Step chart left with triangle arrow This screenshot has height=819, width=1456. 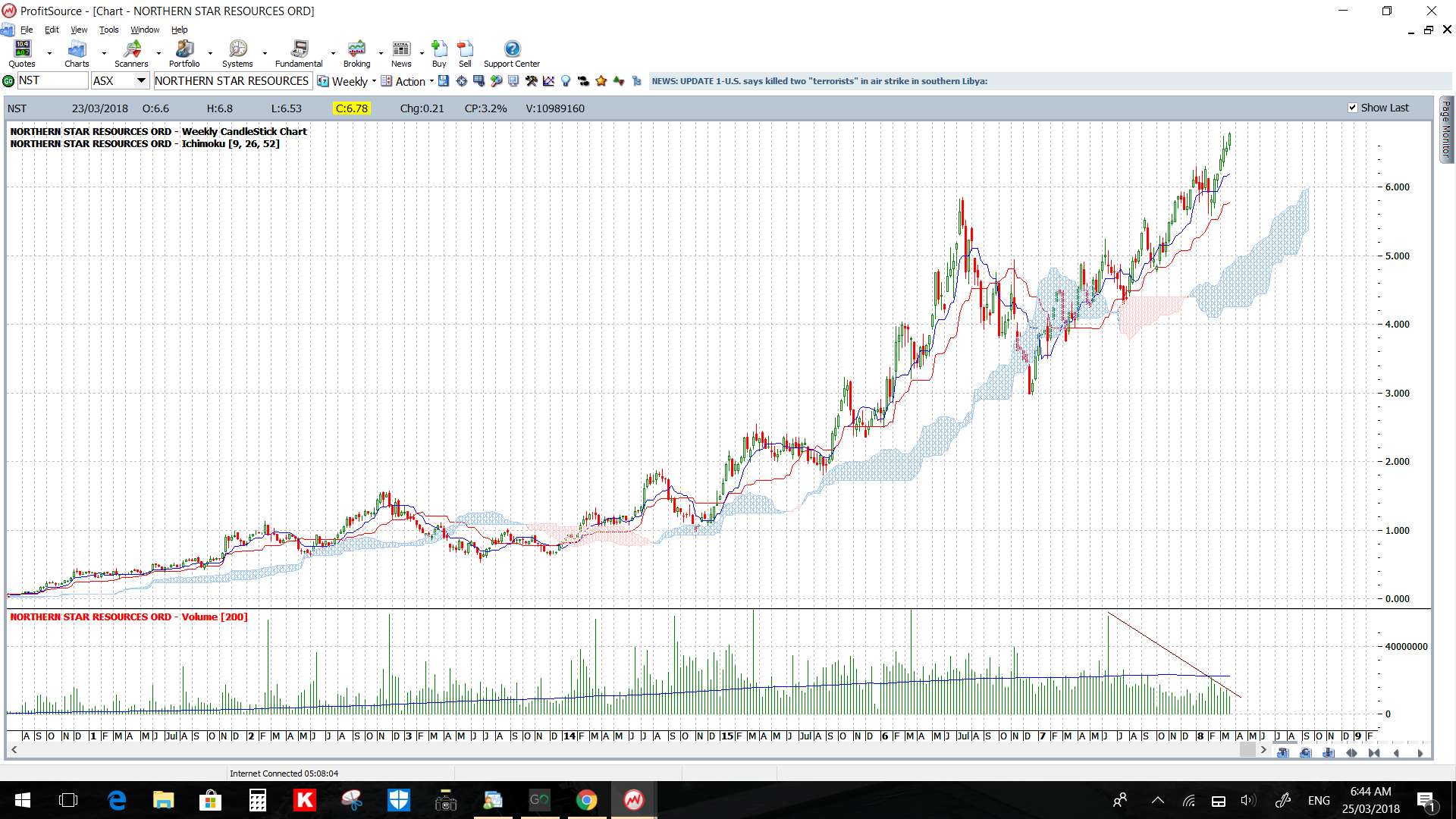tap(1396, 753)
